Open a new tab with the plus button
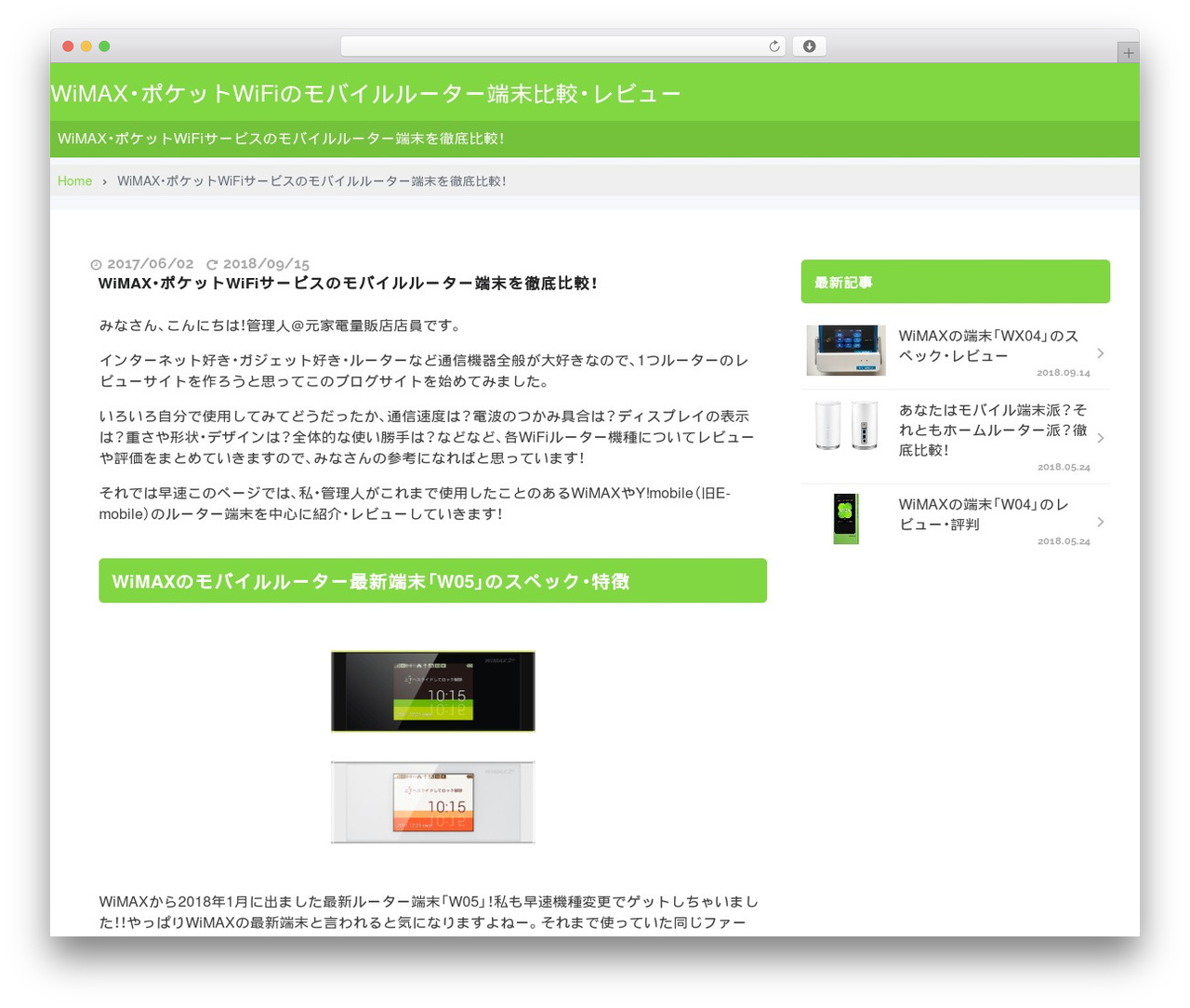Image resolution: width=1190 pixels, height=1008 pixels. pos(1128,53)
